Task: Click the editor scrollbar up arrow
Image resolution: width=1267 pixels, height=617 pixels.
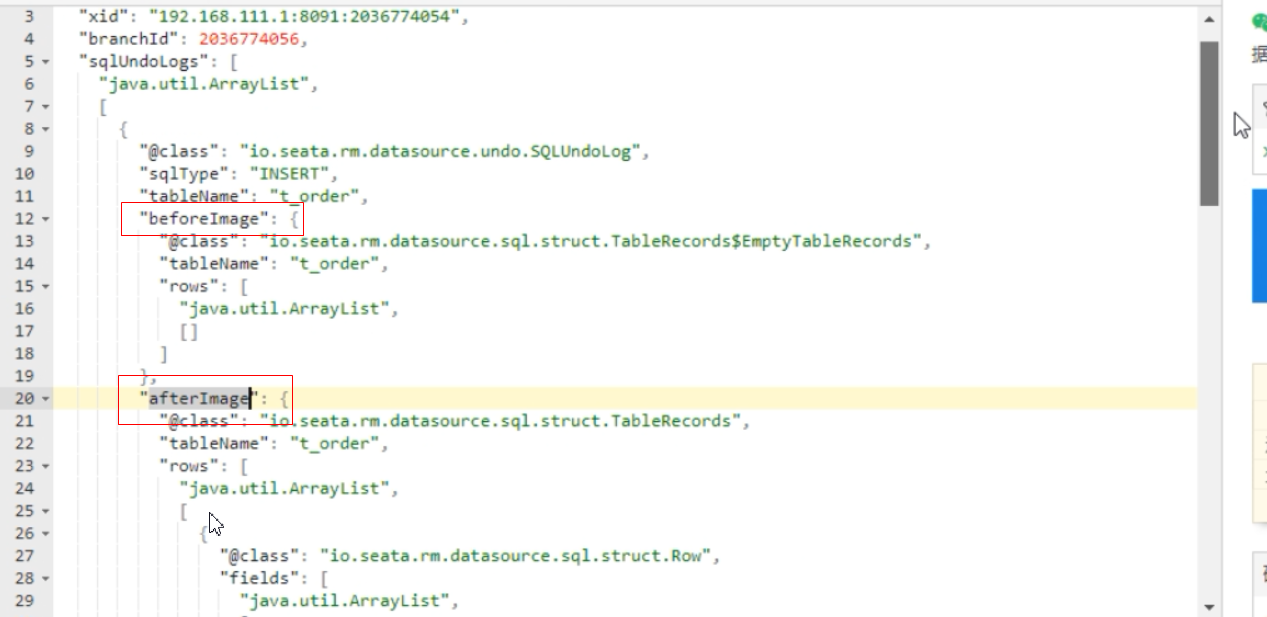Action: [x=1209, y=20]
